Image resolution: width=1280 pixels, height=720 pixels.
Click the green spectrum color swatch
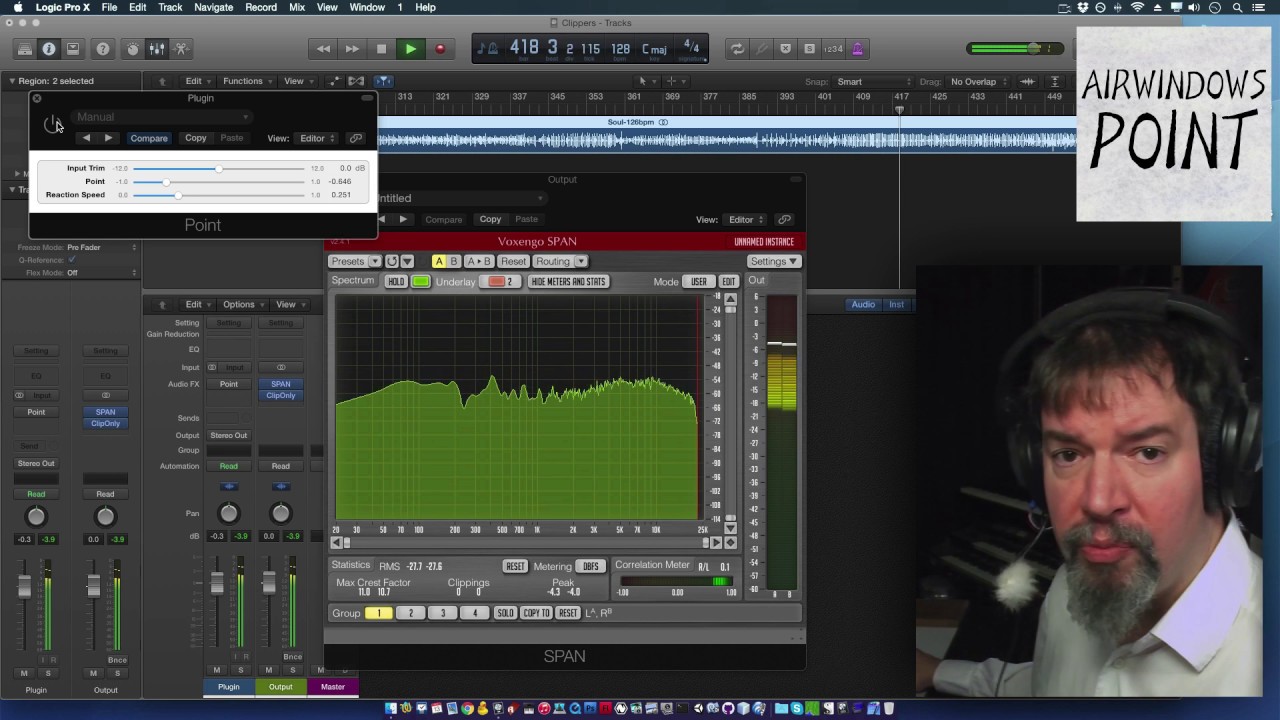pos(421,281)
